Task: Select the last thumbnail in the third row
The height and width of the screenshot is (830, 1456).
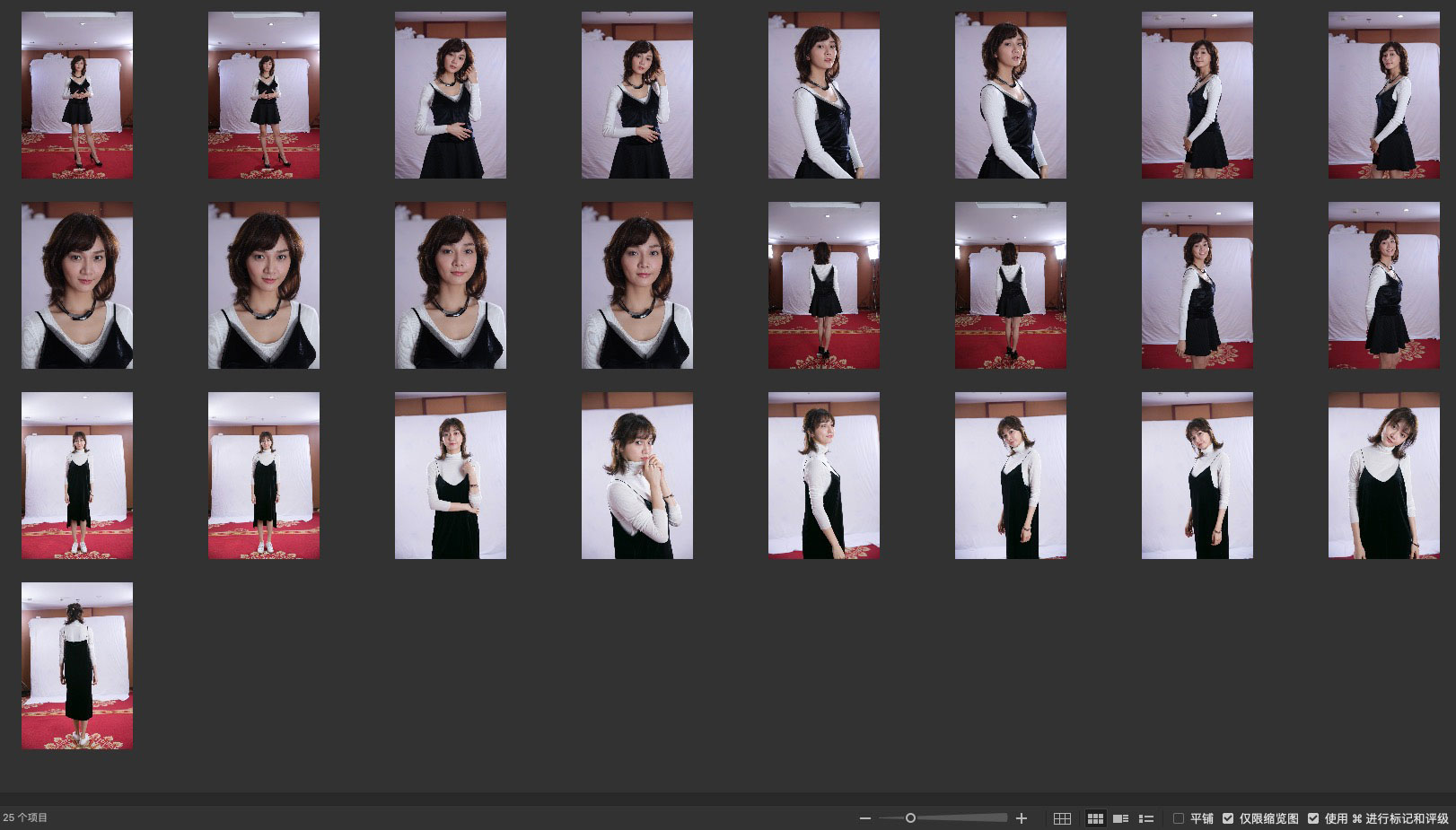Action: pos(1384,476)
